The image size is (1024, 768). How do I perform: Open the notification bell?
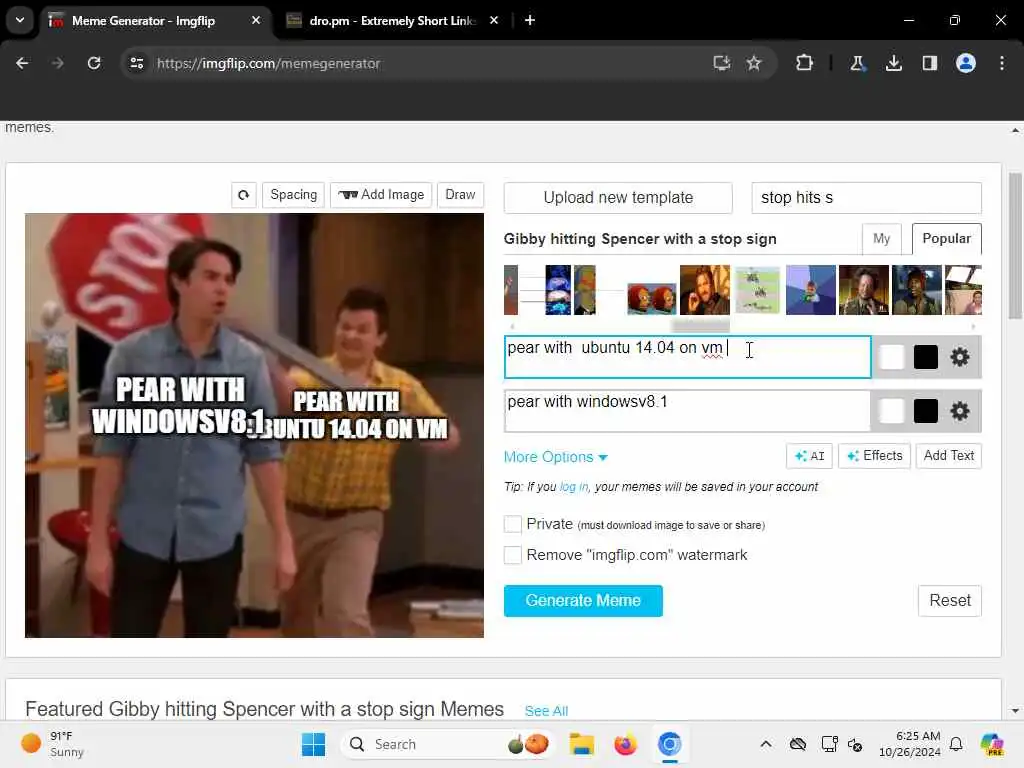point(956,744)
